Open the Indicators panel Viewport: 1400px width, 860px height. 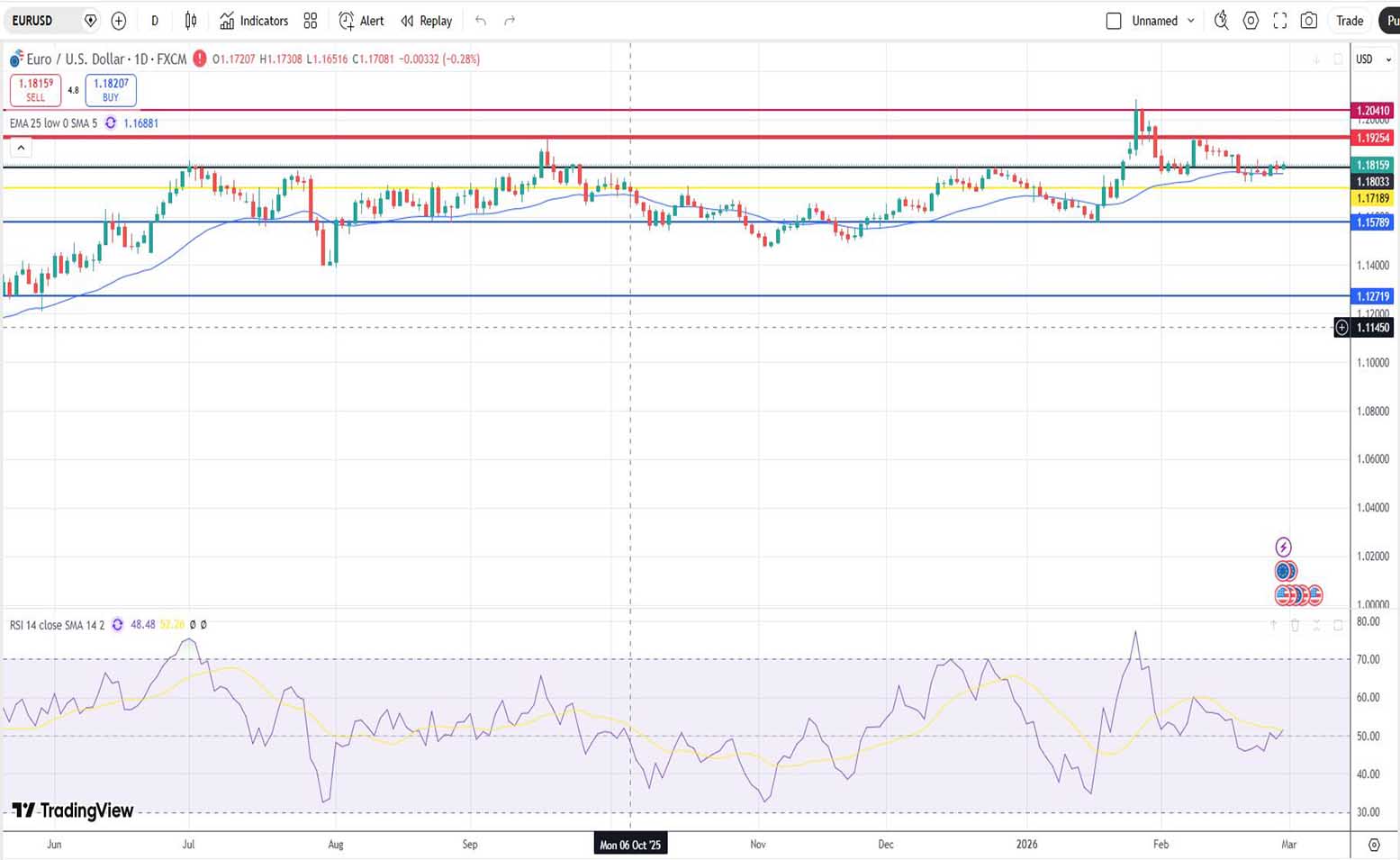254,21
